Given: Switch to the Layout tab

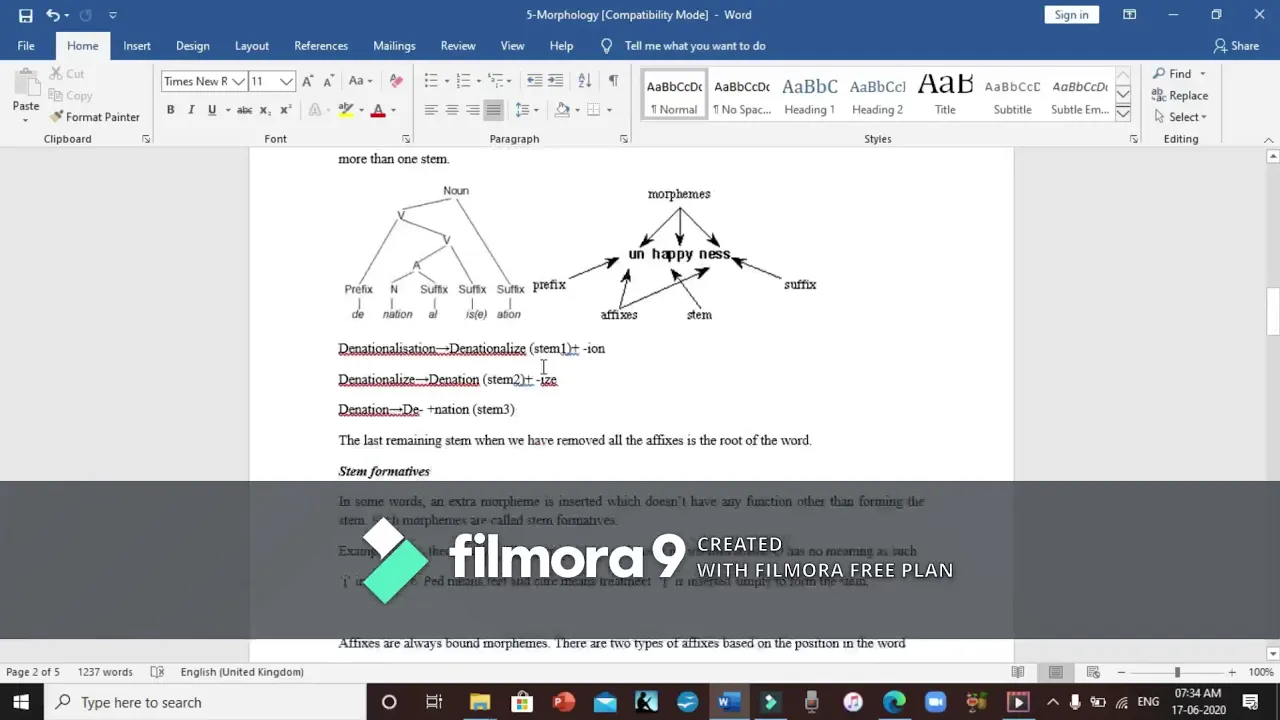Looking at the screenshot, I should tap(252, 46).
